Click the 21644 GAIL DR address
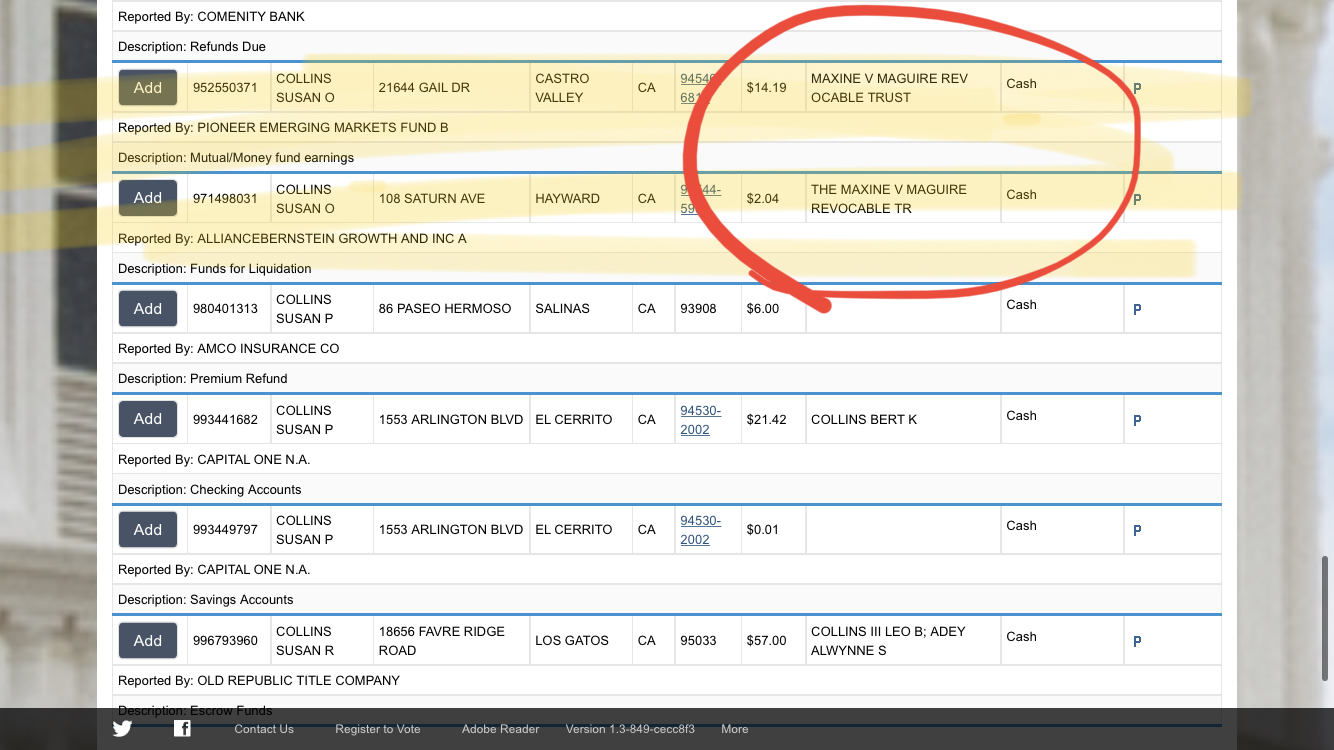 (x=424, y=88)
